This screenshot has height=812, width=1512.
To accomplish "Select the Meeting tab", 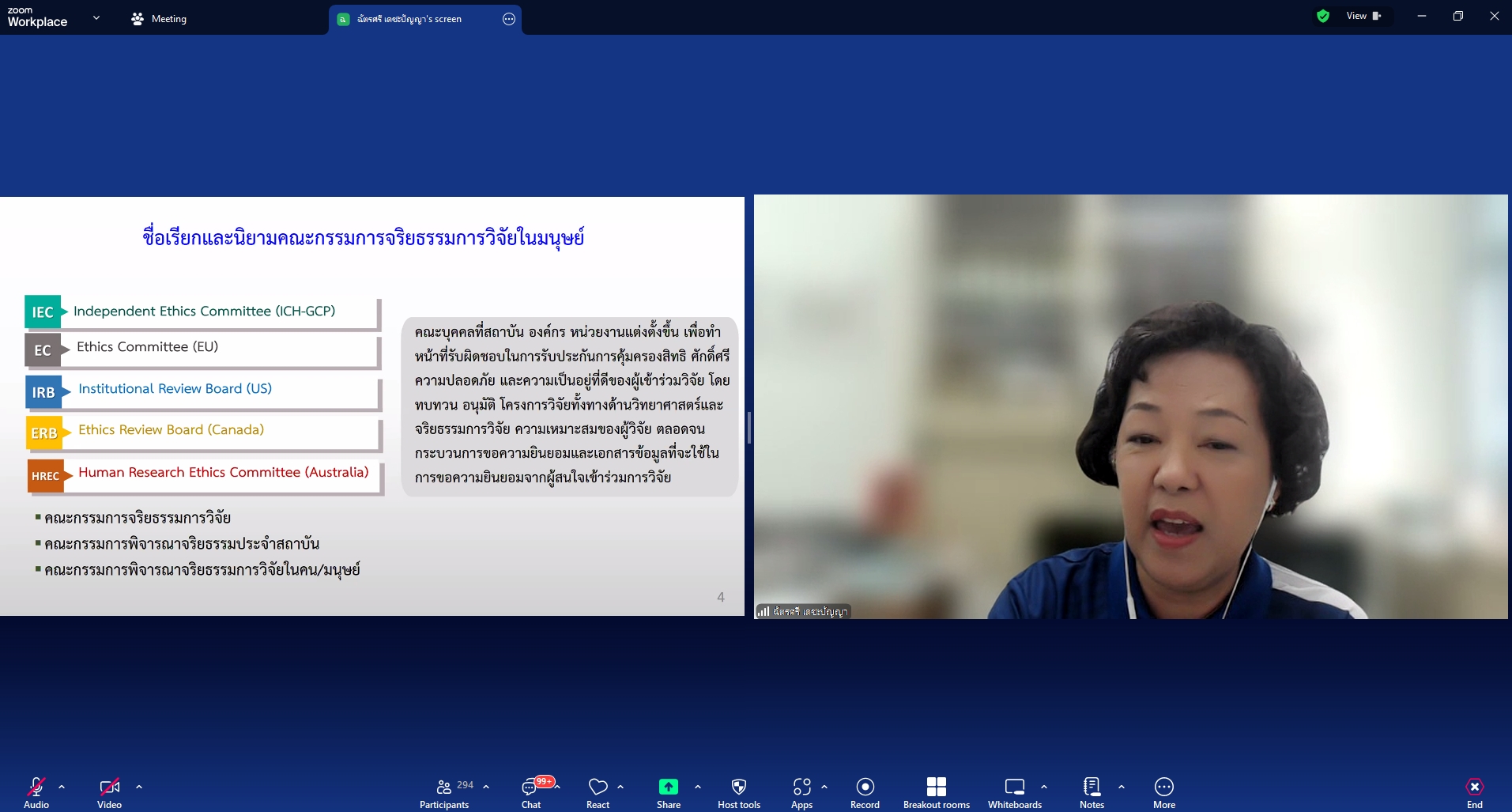I will [159, 19].
